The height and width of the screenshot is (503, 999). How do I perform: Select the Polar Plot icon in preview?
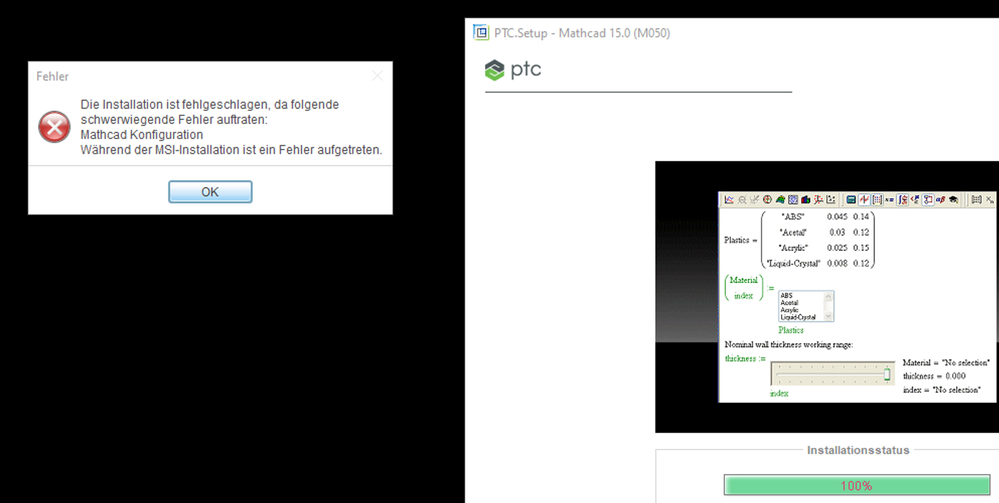(767, 200)
